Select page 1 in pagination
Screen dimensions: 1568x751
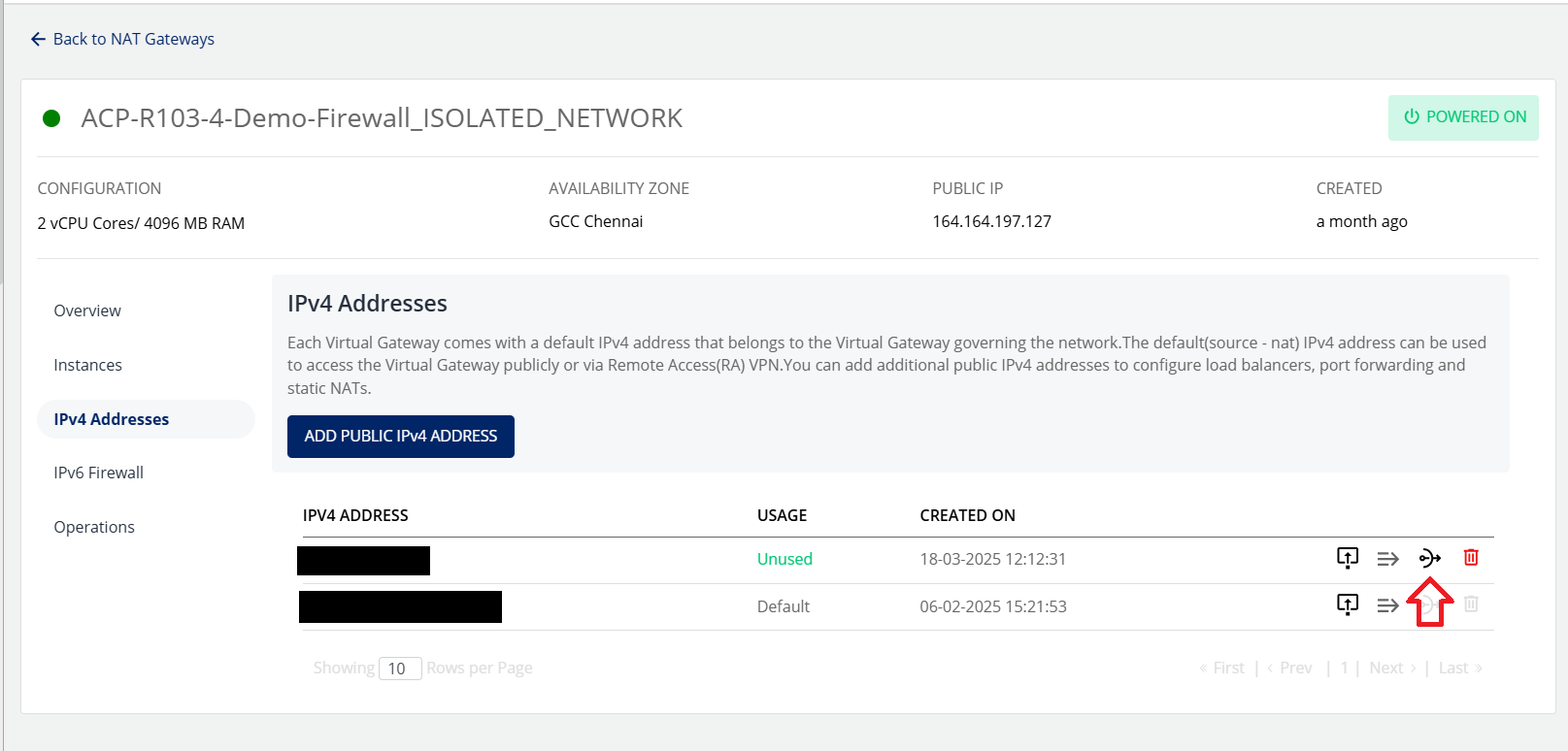coord(1345,668)
